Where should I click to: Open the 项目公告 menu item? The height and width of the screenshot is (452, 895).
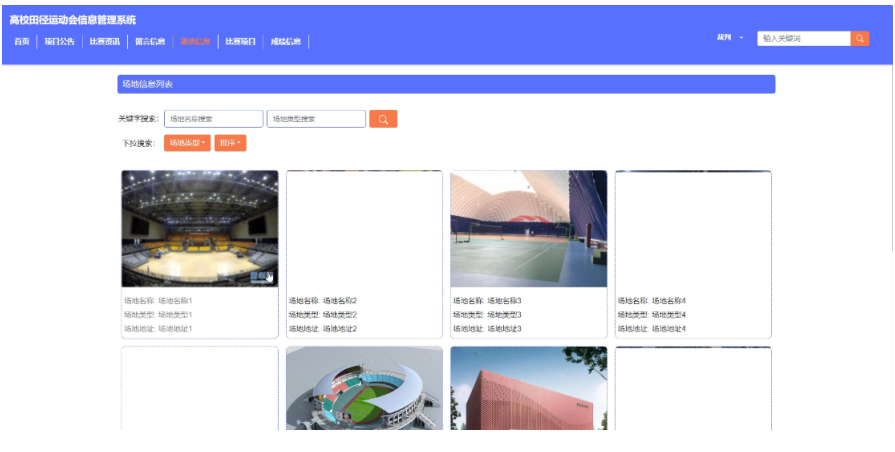(59, 42)
